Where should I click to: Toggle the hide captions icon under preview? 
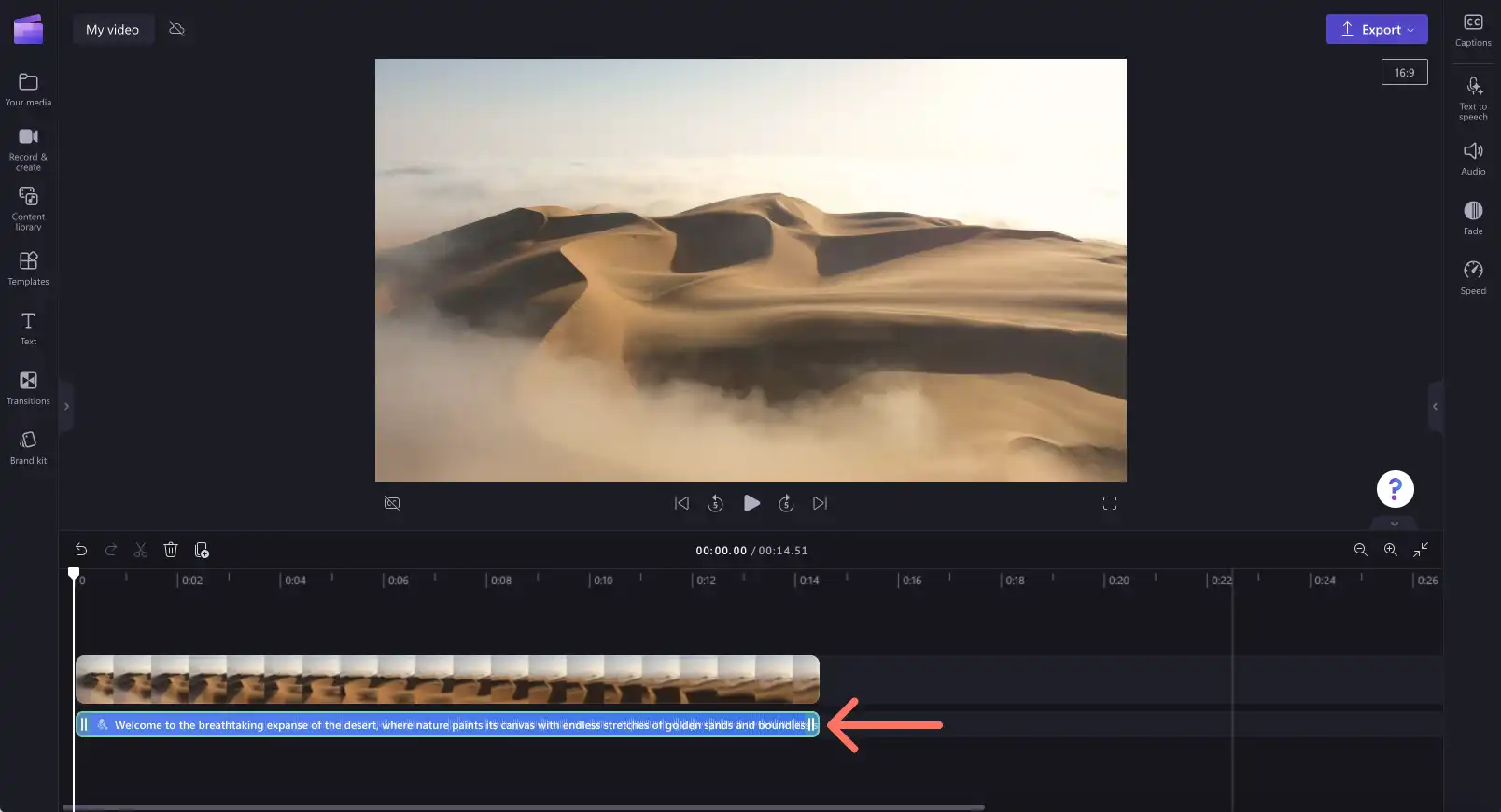pos(392,503)
